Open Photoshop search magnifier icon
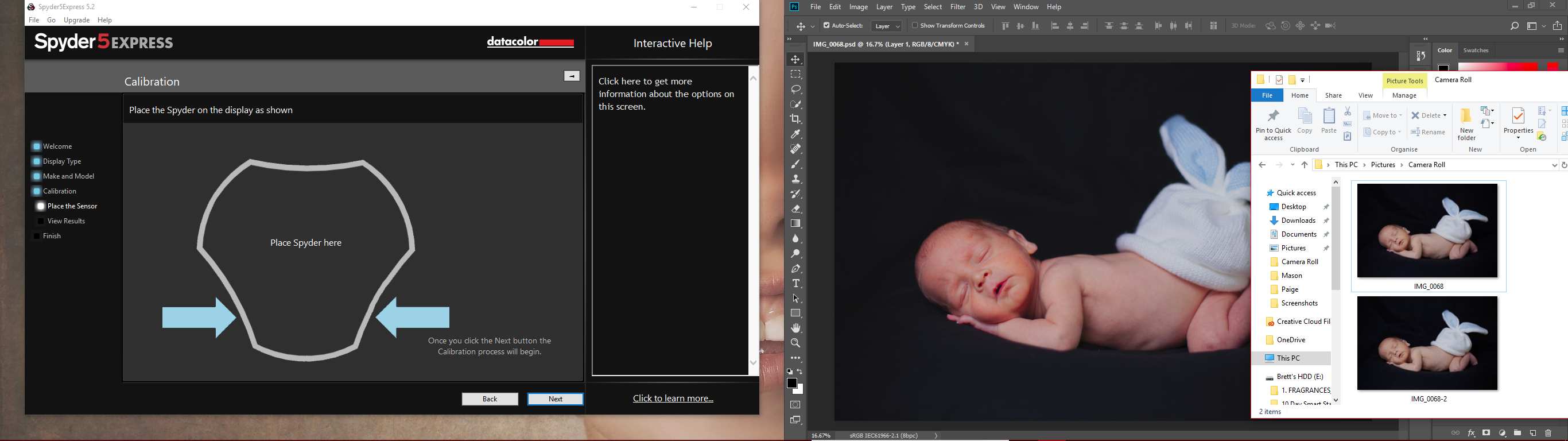The height and width of the screenshot is (441, 1568). tap(1515, 26)
